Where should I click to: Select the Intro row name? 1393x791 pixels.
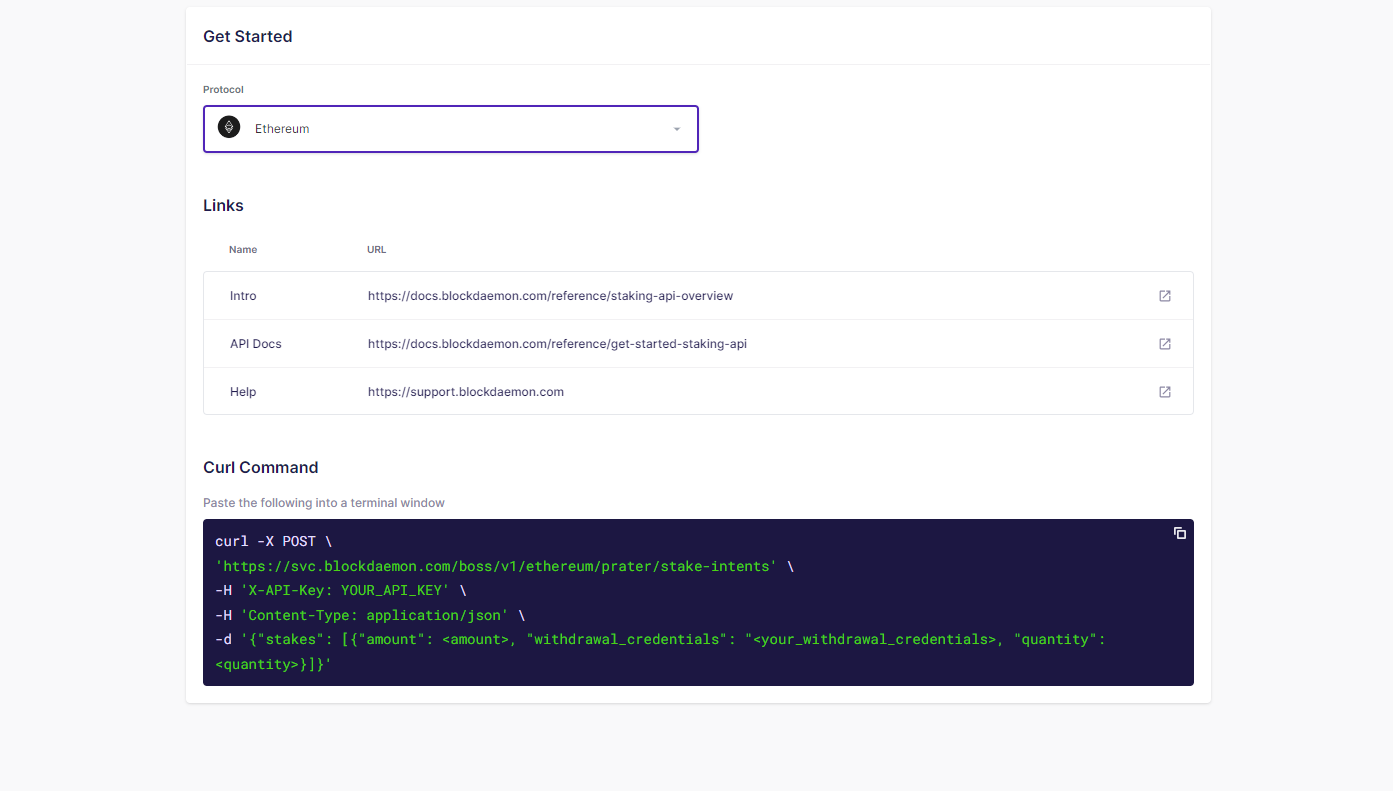(x=243, y=296)
